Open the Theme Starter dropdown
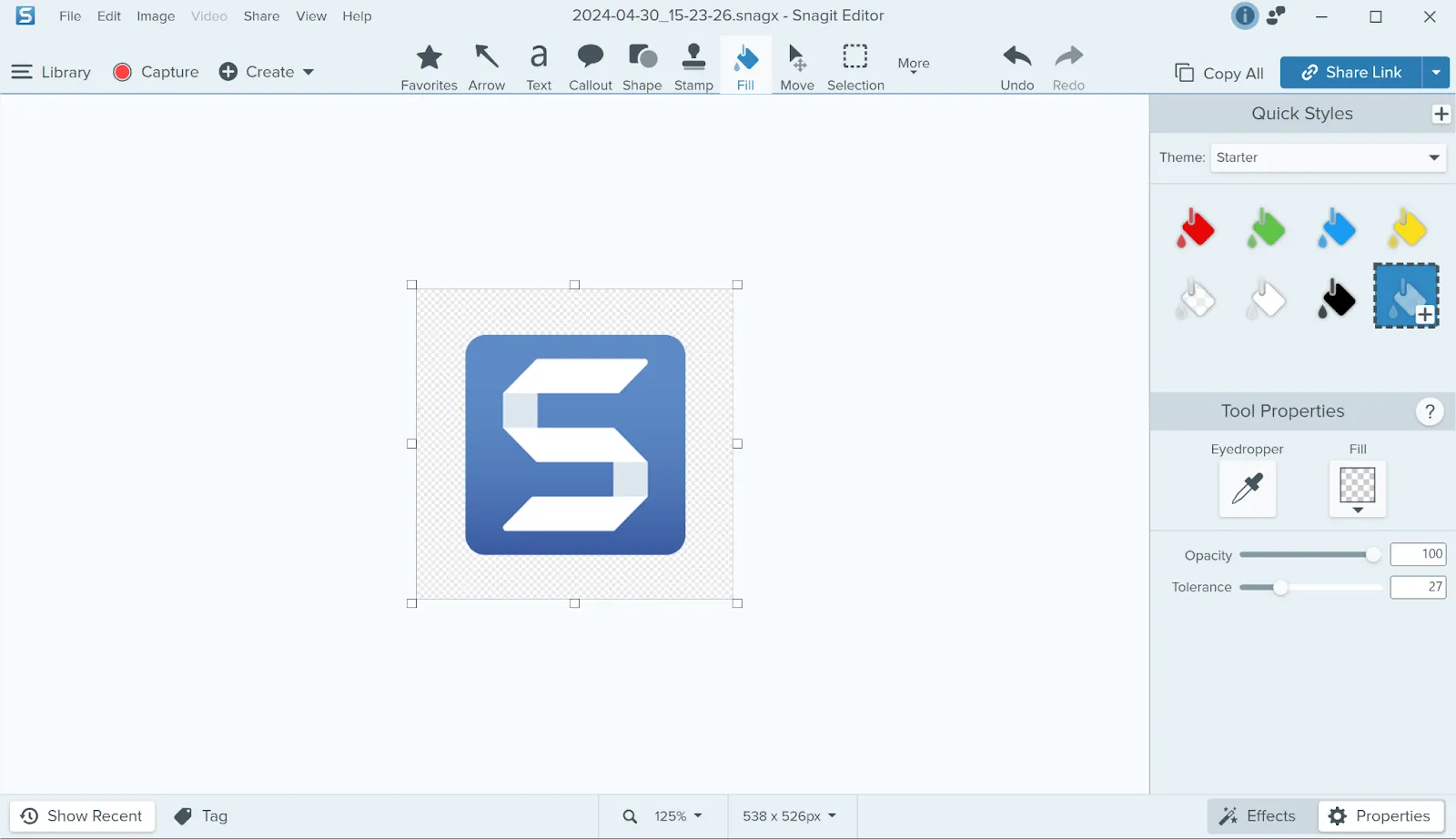Image resolution: width=1456 pixels, height=839 pixels. tap(1328, 157)
